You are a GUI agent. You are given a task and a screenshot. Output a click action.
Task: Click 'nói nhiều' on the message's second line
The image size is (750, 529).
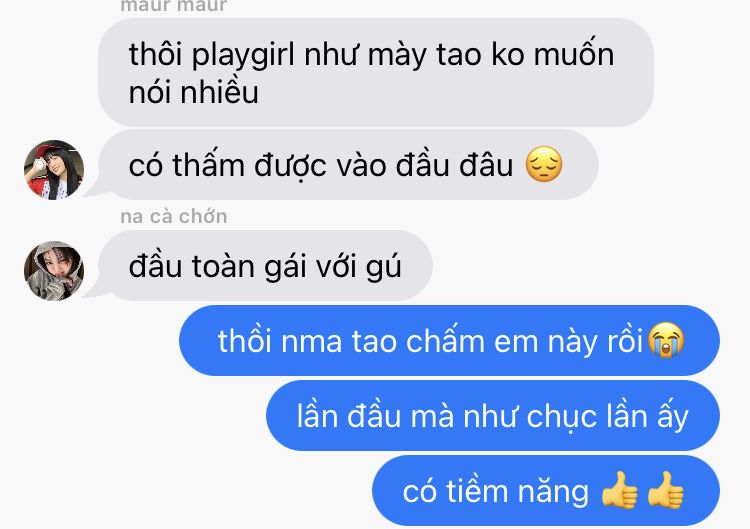pos(194,92)
